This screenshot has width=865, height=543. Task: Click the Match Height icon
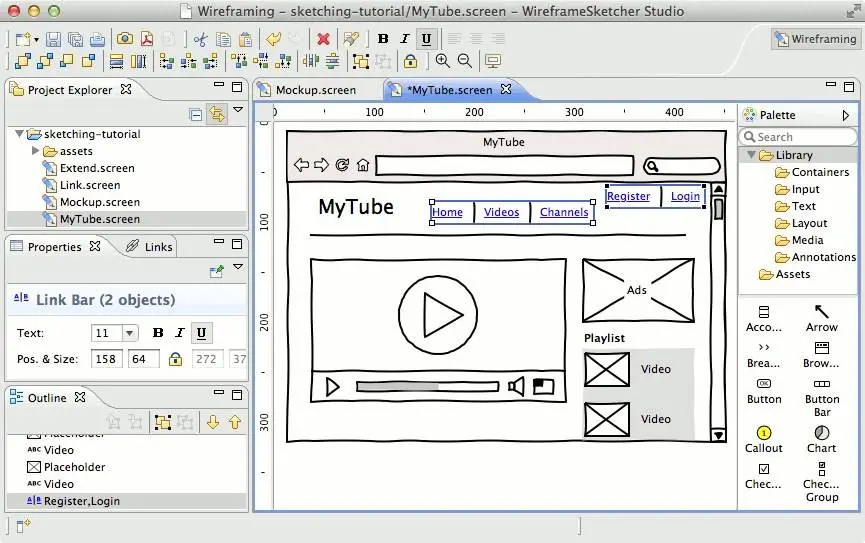(138, 61)
